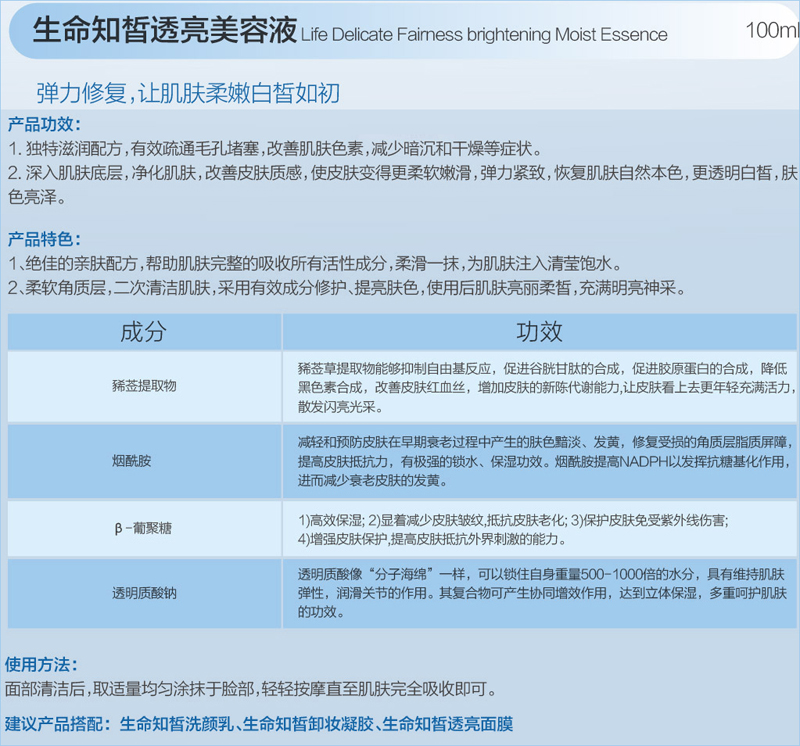
Task: Click the 使用方法 heading
Action: pyautogui.click(x=42, y=665)
